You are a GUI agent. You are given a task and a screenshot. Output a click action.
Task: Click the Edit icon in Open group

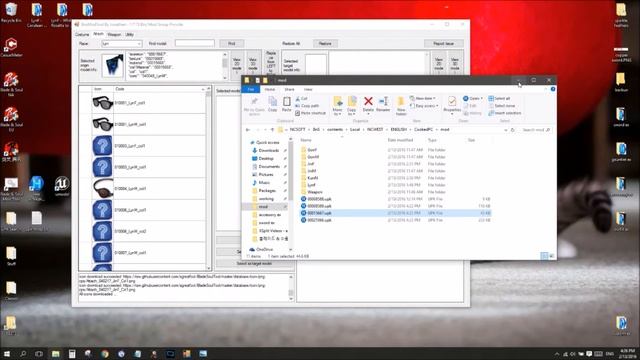(466, 106)
